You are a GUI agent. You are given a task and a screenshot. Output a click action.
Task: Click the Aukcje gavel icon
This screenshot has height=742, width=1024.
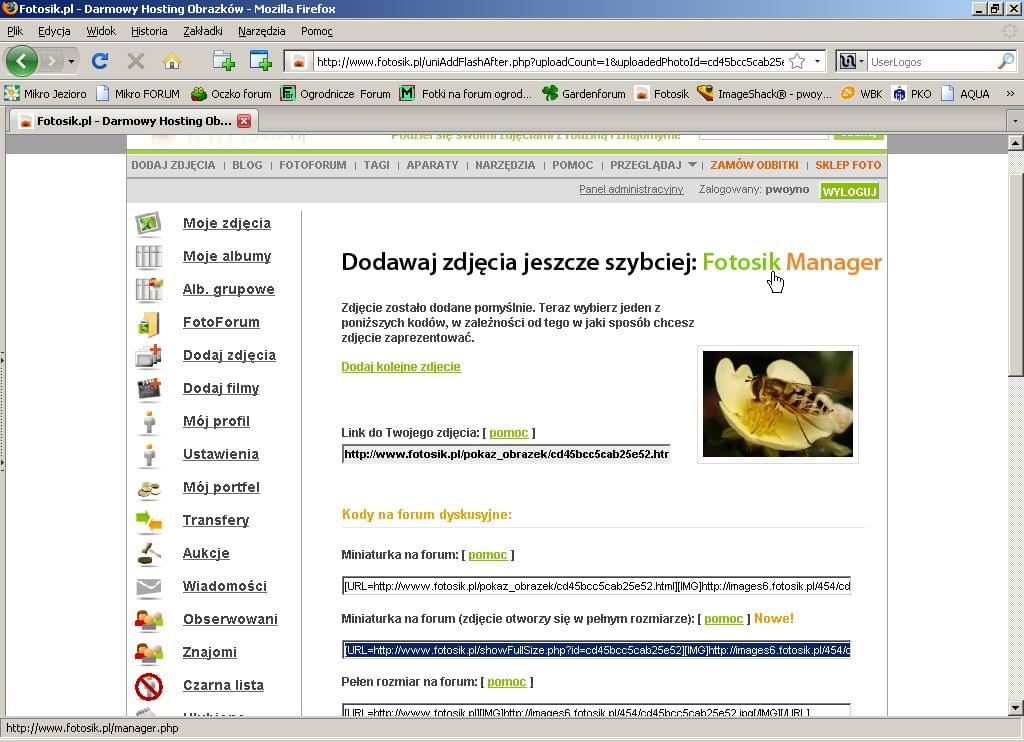[x=149, y=554]
